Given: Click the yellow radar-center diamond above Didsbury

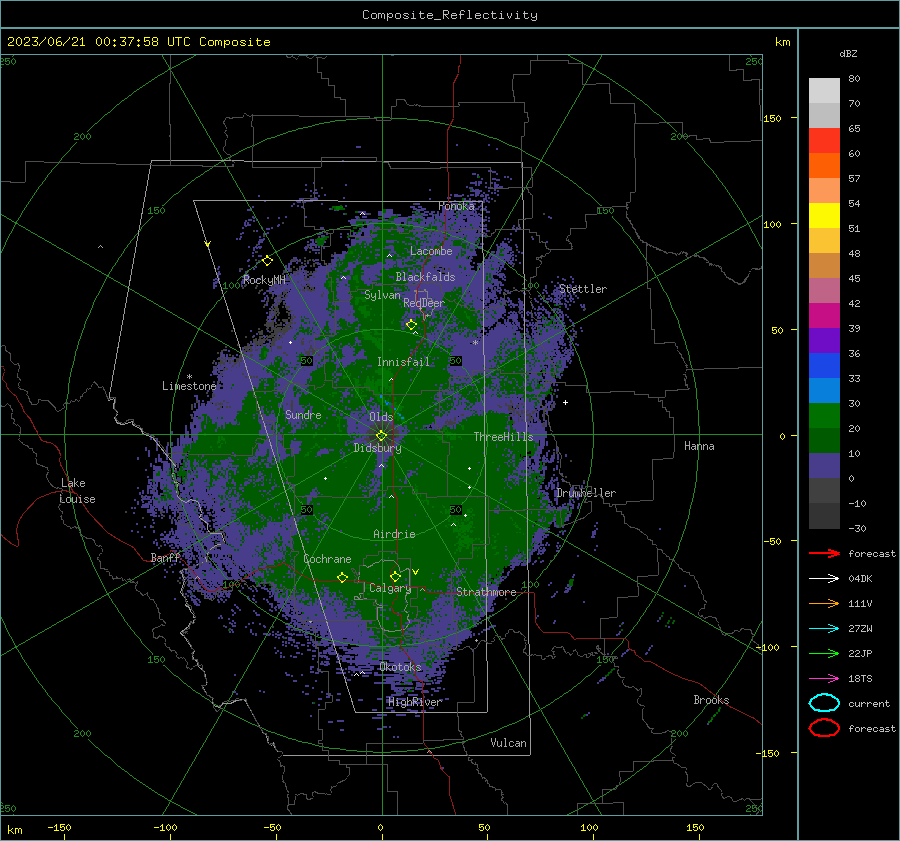Looking at the screenshot, I should [381, 435].
